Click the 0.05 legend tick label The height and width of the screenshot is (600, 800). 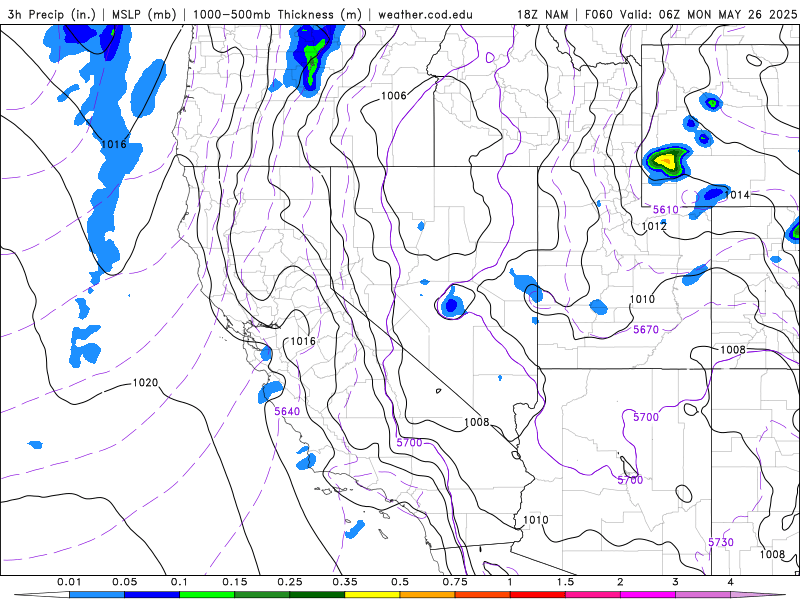pyautogui.click(x=124, y=582)
